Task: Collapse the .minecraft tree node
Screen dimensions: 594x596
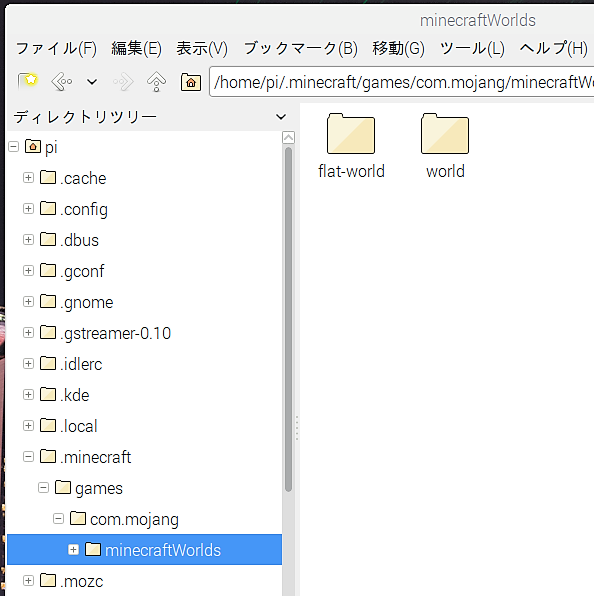Action: pyautogui.click(x=28, y=457)
